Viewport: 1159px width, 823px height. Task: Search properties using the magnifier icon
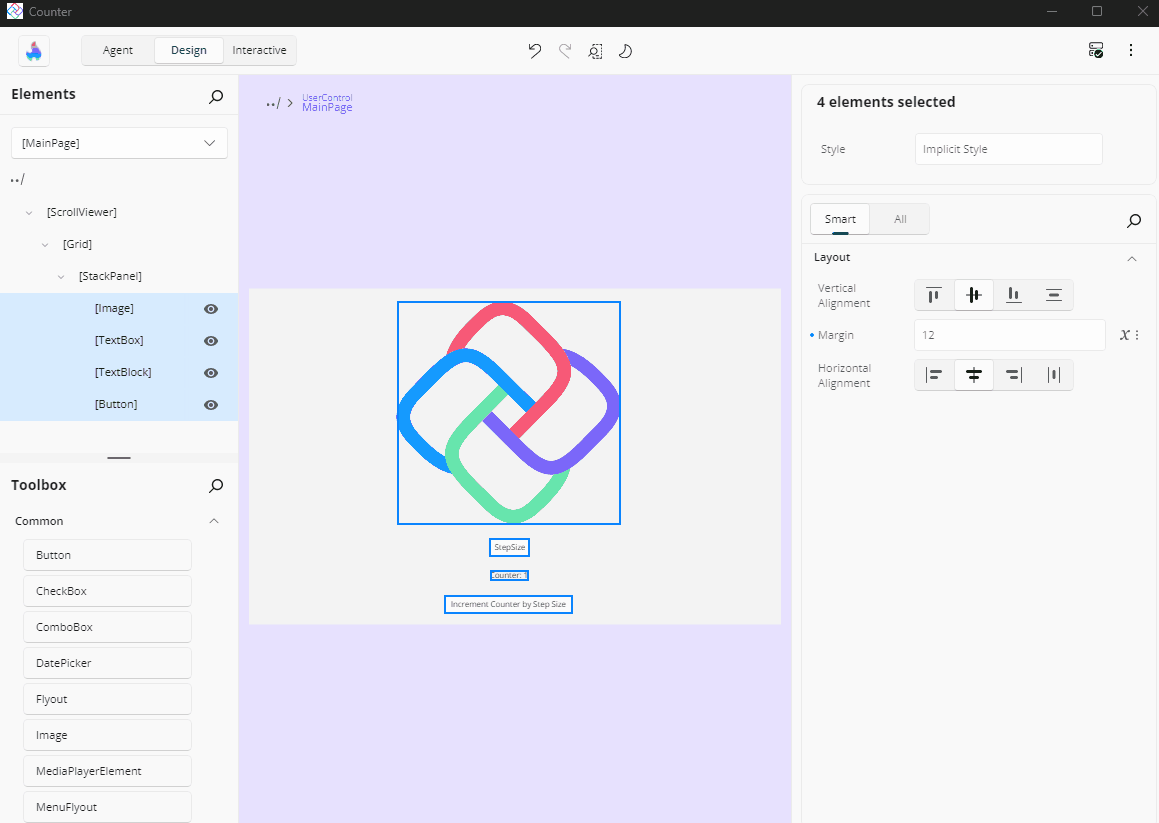(1134, 220)
